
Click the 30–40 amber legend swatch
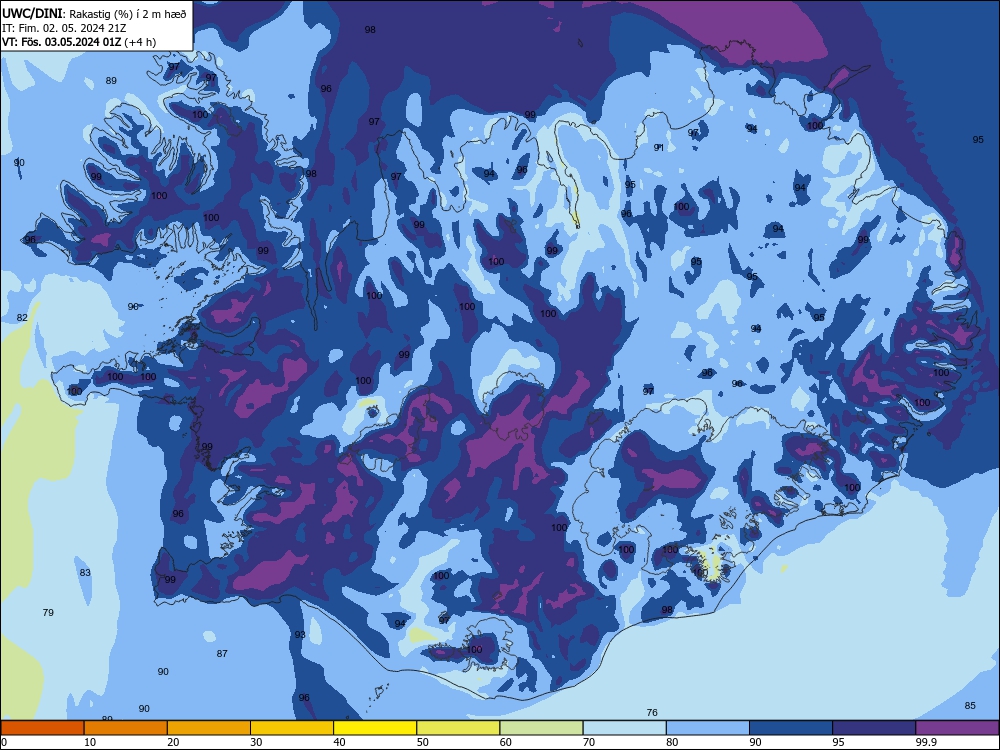coord(292,728)
